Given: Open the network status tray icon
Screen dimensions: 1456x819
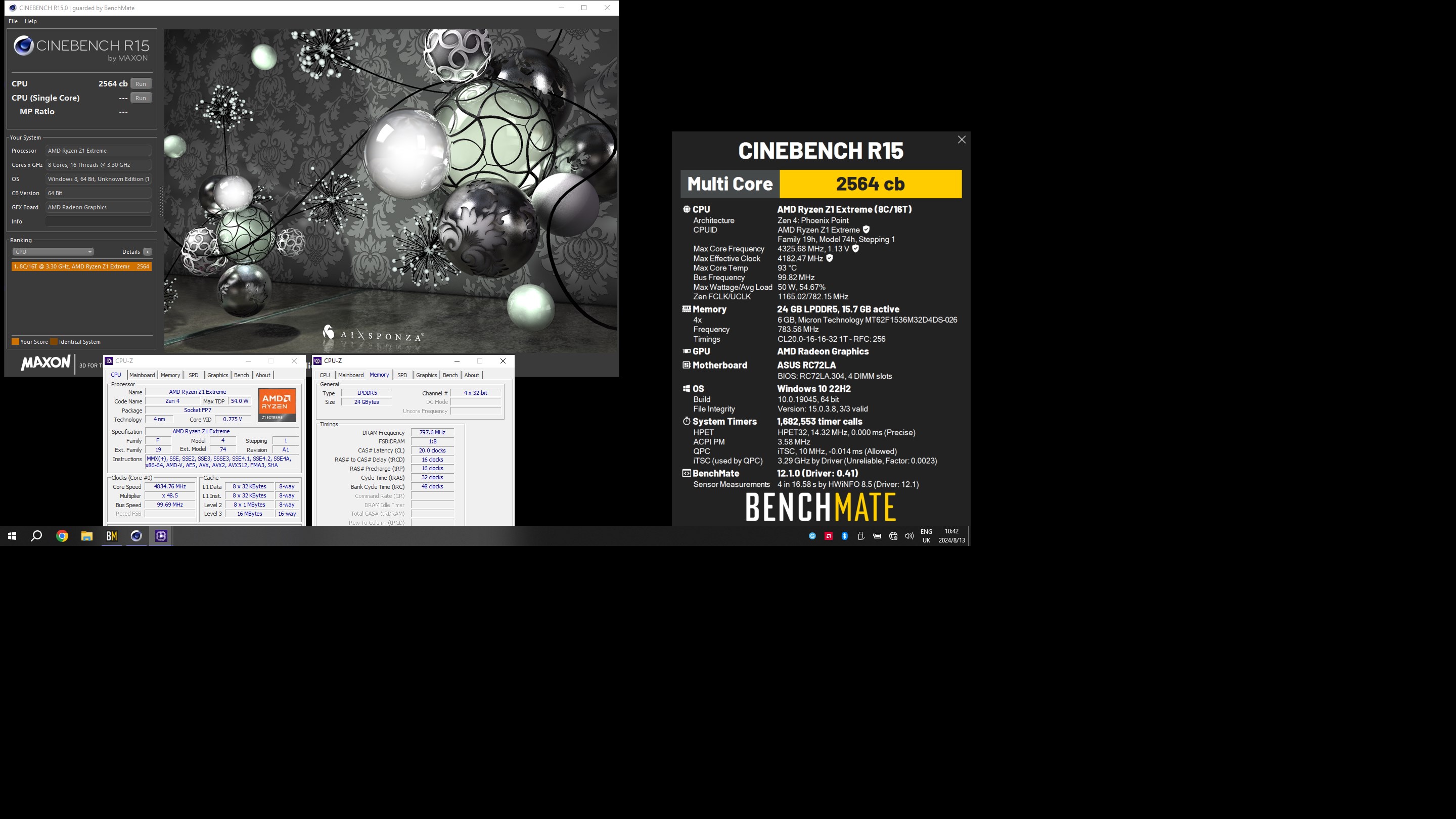Looking at the screenshot, I should pyautogui.click(x=893, y=536).
